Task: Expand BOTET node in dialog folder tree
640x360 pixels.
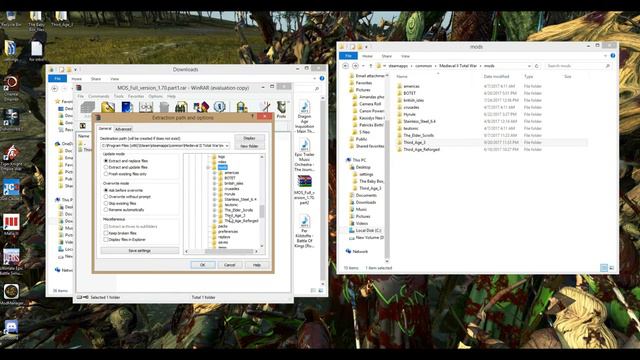Action: point(215,178)
